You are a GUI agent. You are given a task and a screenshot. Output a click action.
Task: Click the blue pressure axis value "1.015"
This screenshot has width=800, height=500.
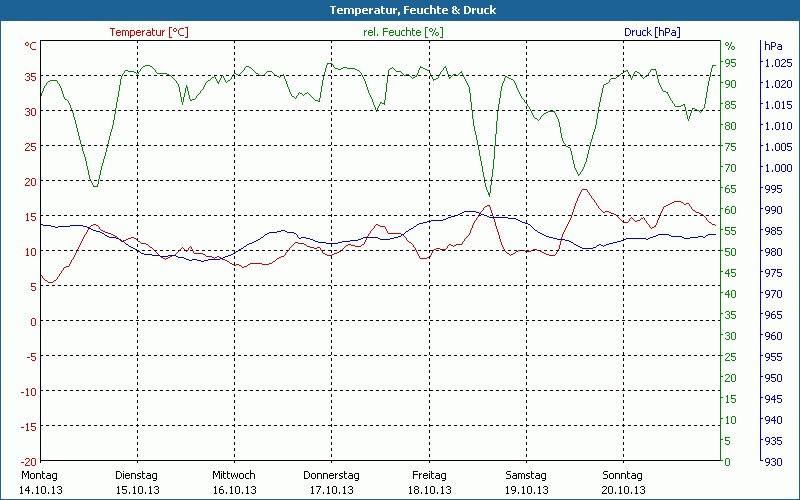click(x=778, y=105)
